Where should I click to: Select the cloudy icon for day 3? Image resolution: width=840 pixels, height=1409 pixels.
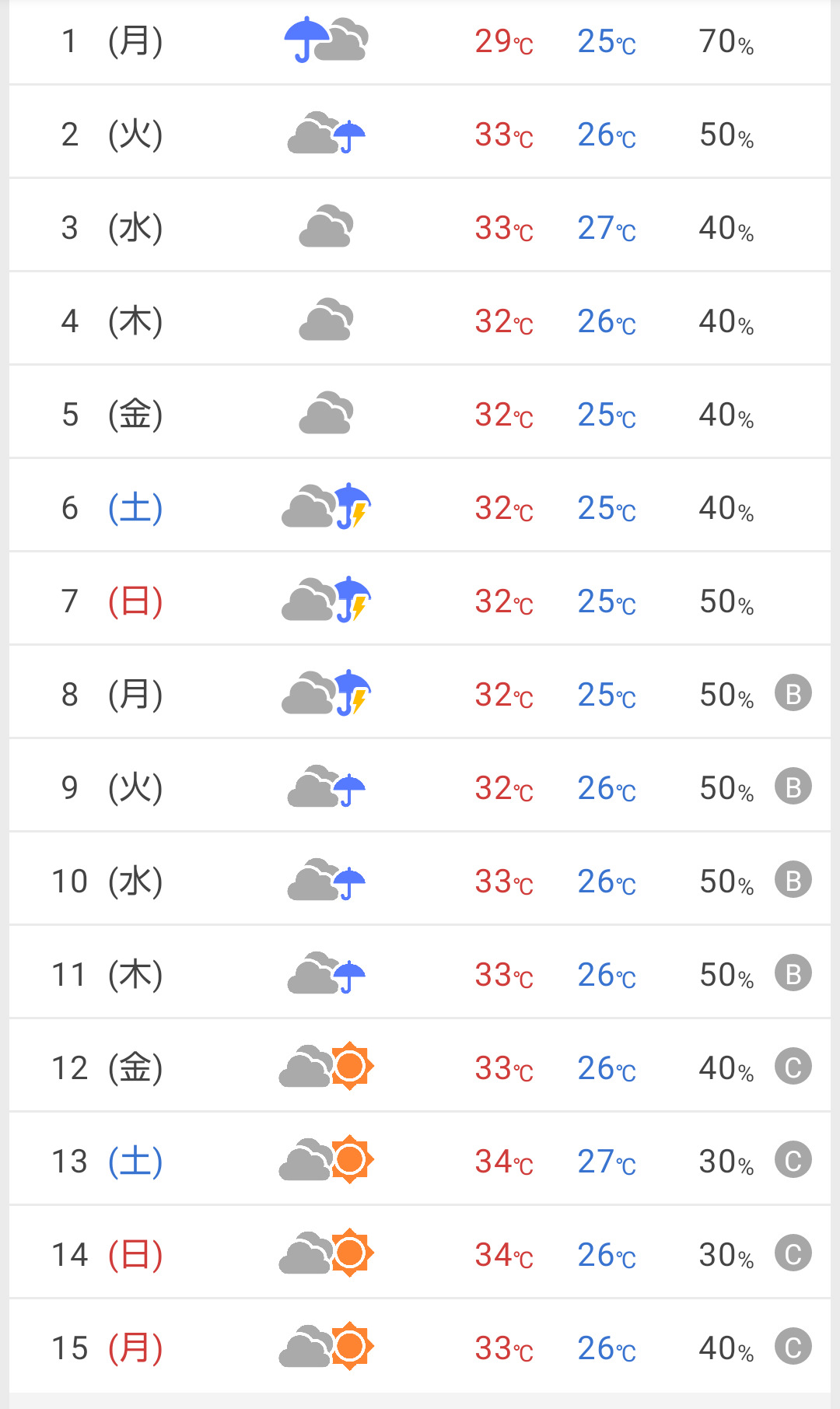coord(326,227)
